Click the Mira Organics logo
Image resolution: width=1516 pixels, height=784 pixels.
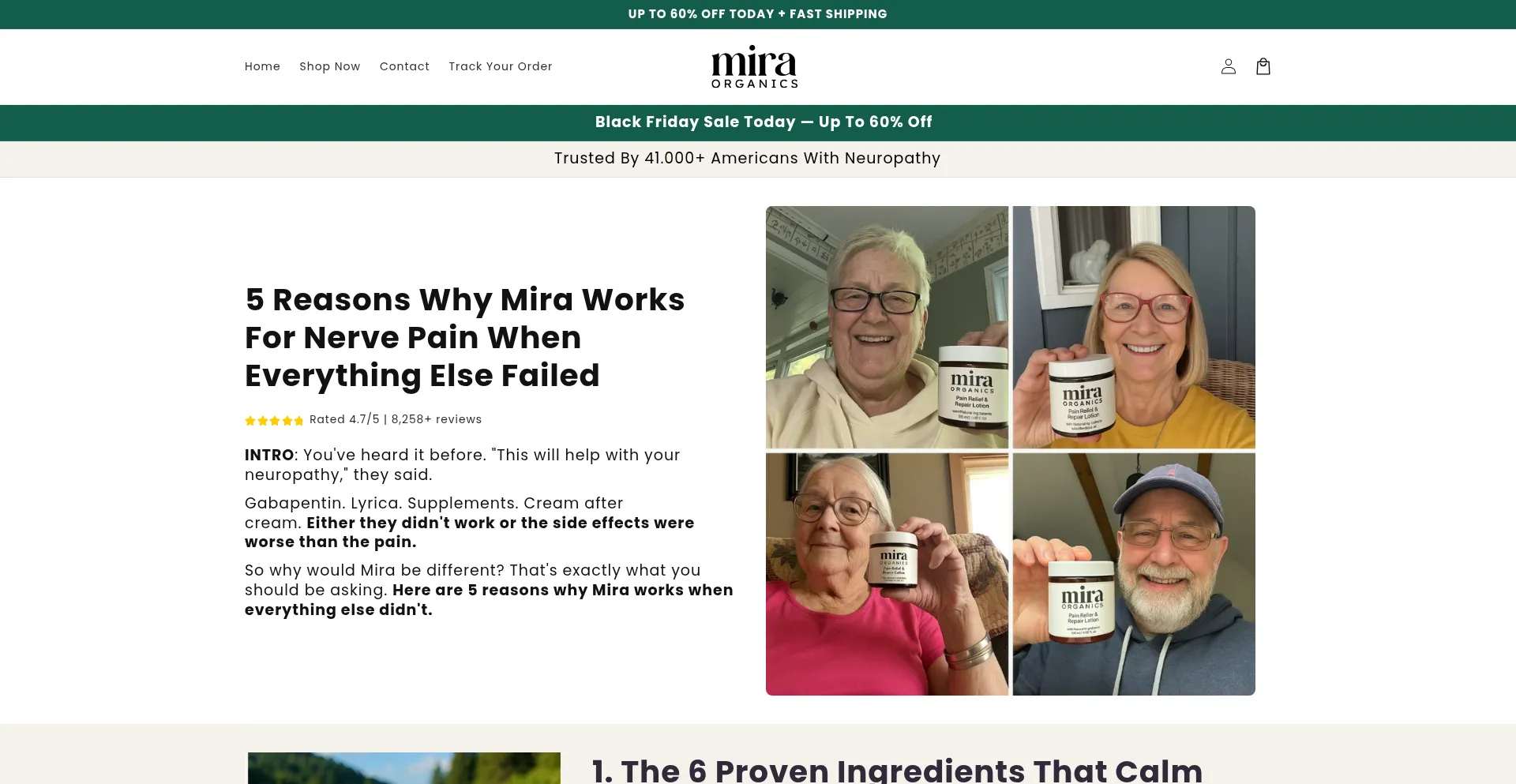tap(755, 67)
